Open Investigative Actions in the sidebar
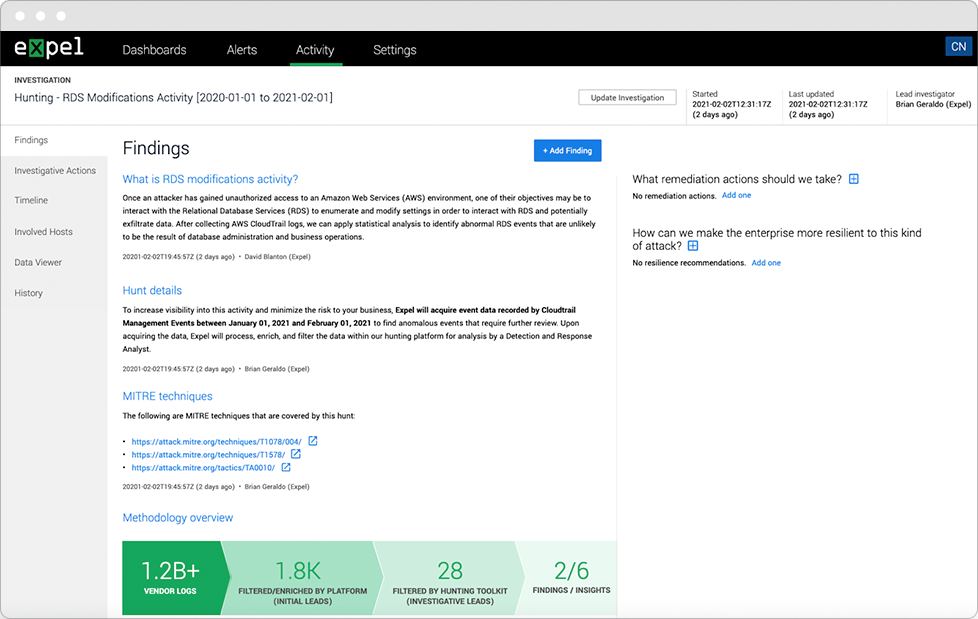 coord(55,170)
